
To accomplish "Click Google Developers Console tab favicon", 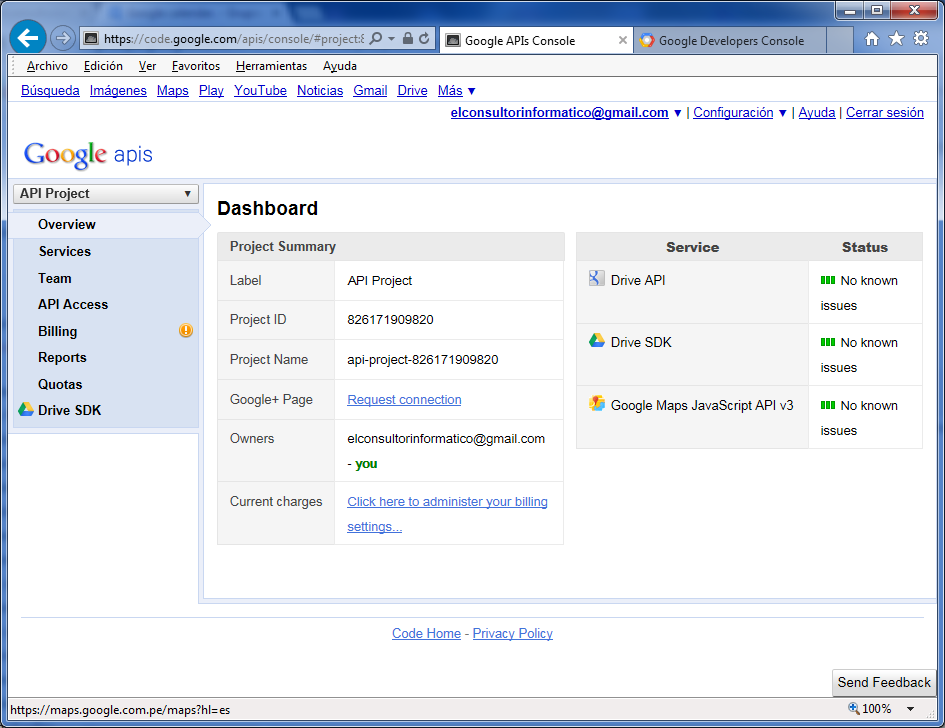I will pos(647,40).
